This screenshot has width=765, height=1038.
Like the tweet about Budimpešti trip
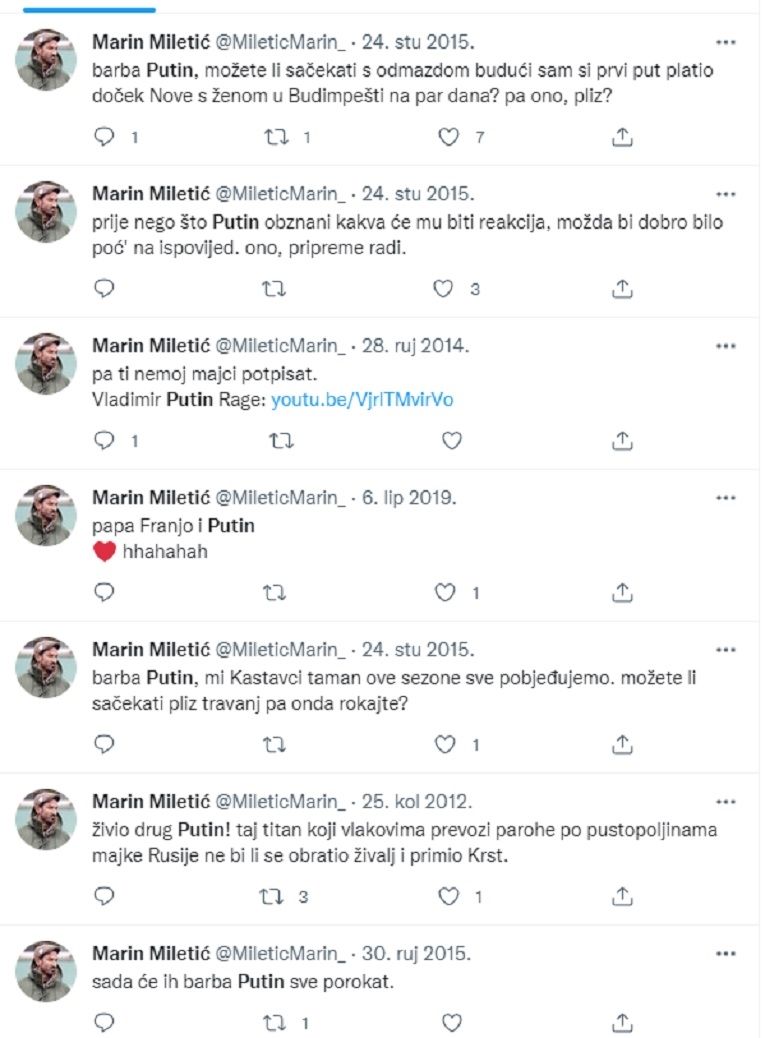tap(451, 137)
